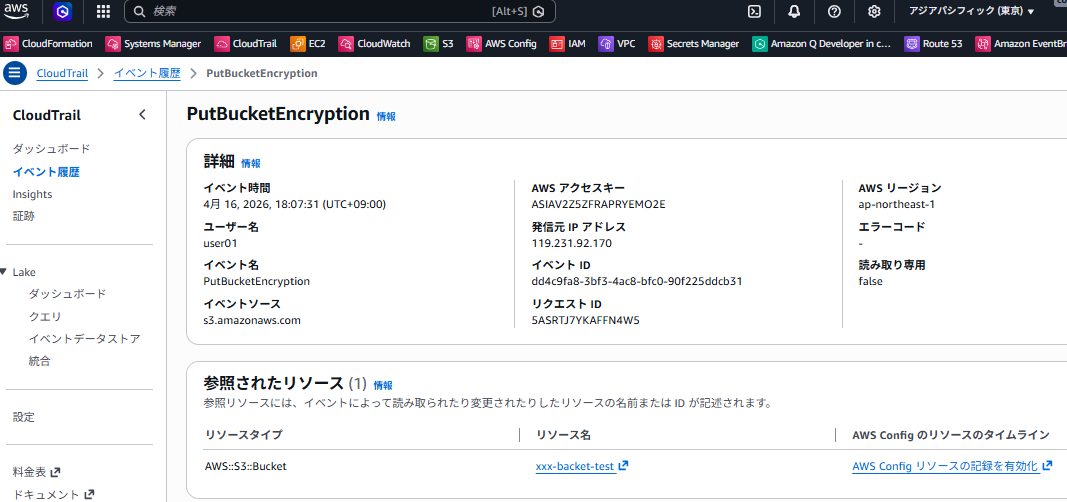Open Lake ダッシュボード item
This screenshot has width=1067, height=502.
(67, 294)
